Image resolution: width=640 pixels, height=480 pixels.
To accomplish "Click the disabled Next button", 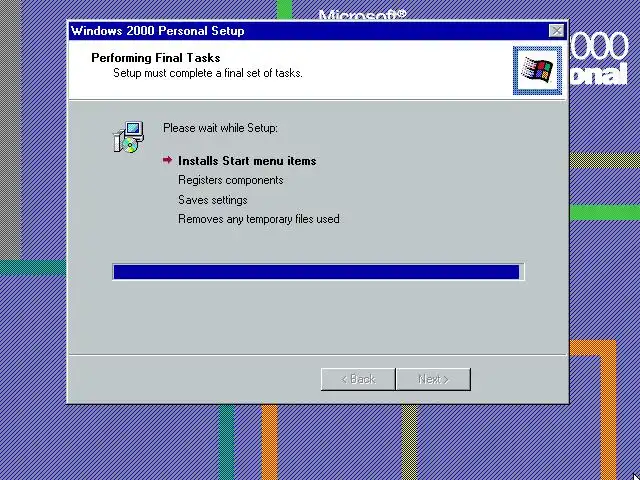I will pyautogui.click(x=433, y=379).
